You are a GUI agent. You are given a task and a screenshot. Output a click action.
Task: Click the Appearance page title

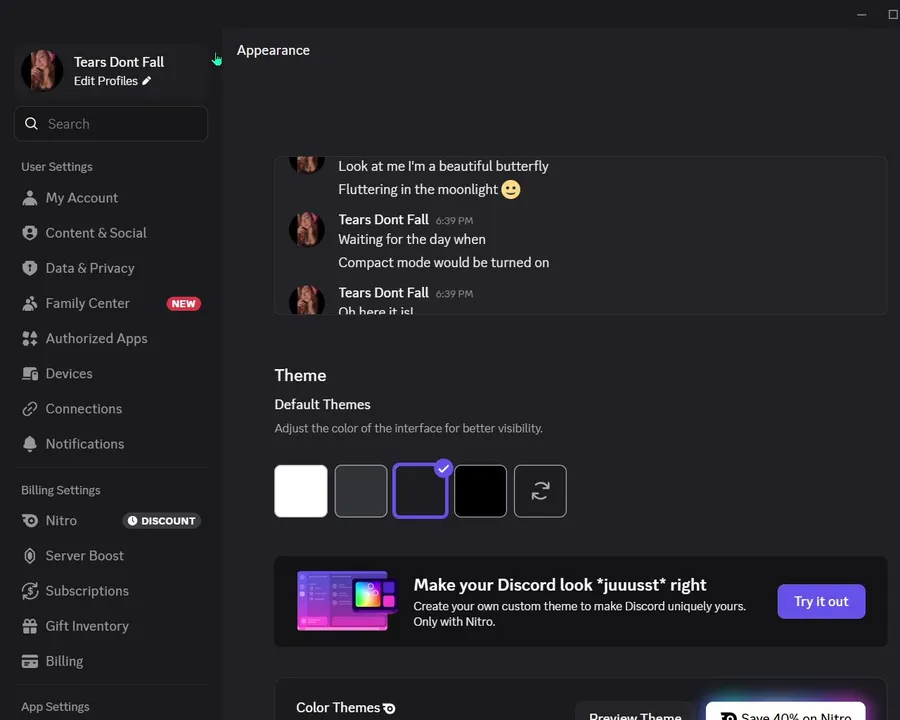pos(273,51)
